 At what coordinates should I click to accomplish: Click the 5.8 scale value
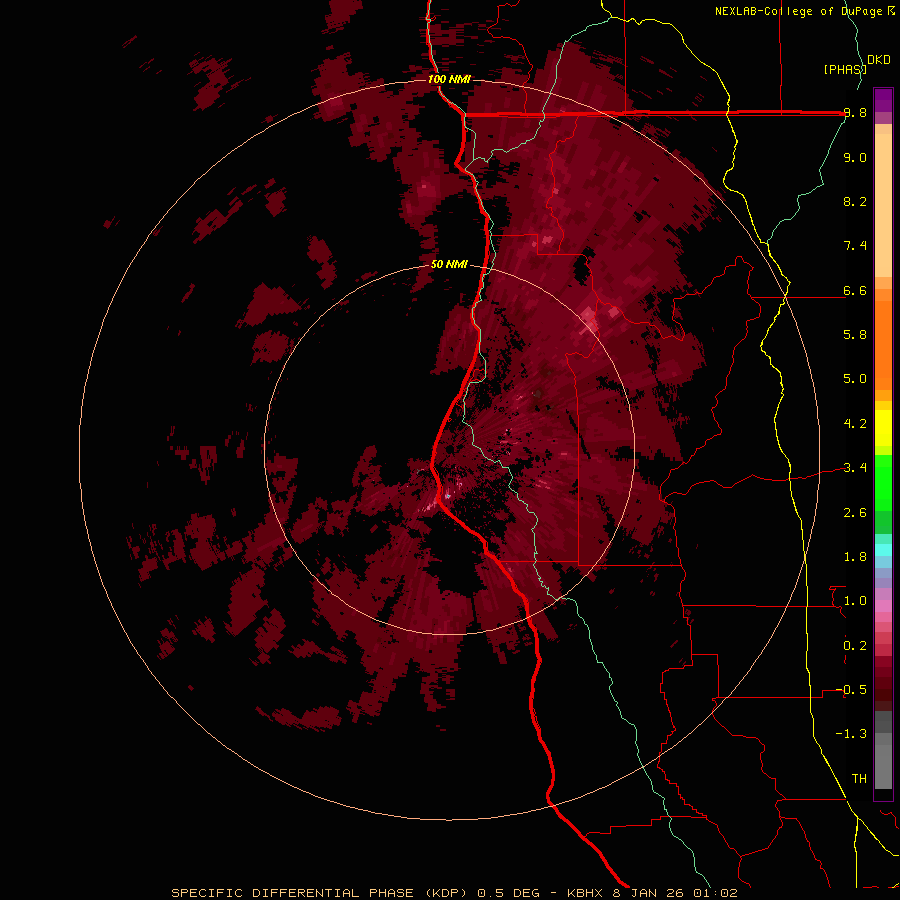click(x=855, y=335)
